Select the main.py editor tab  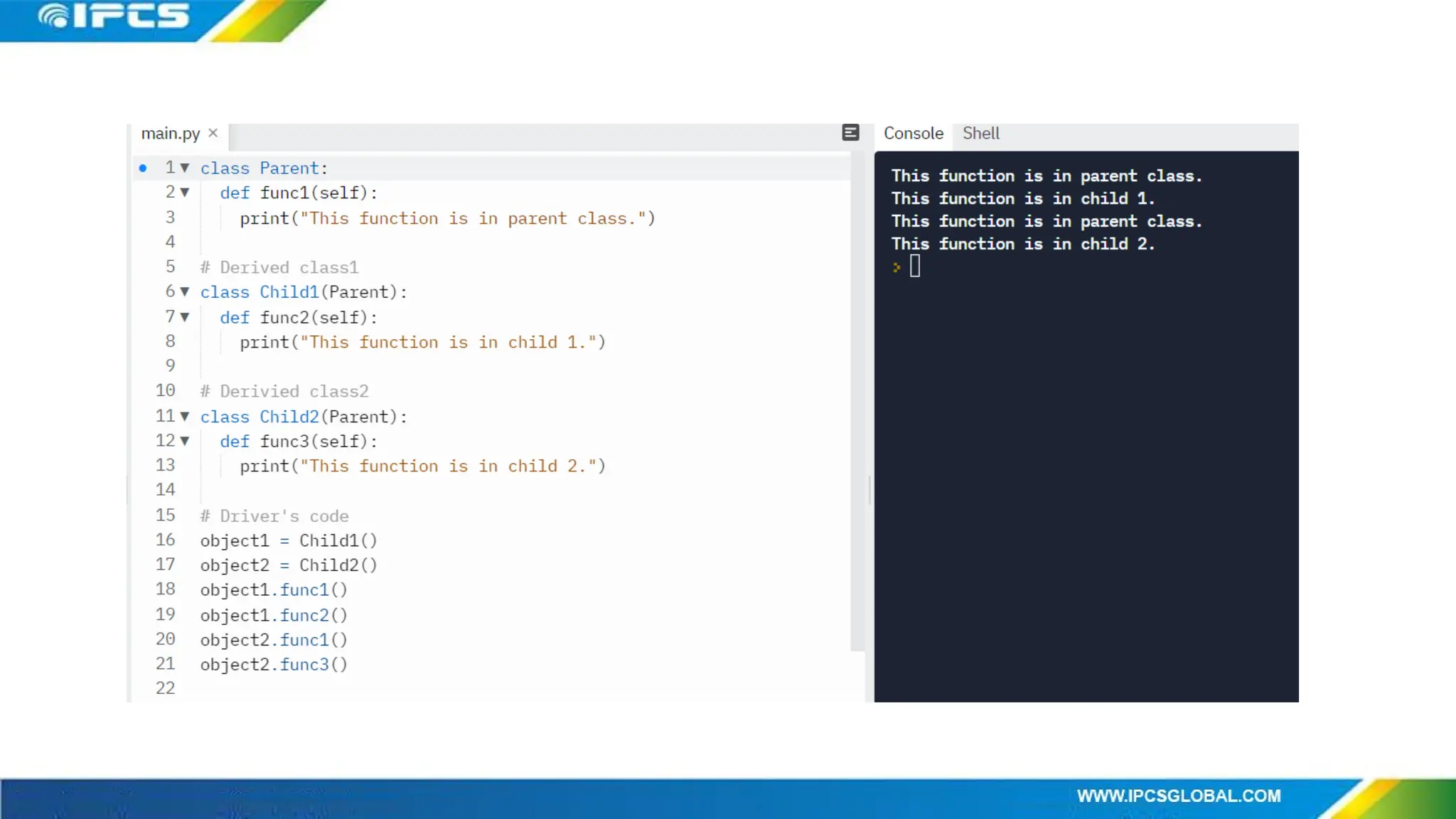pos(171,134)
